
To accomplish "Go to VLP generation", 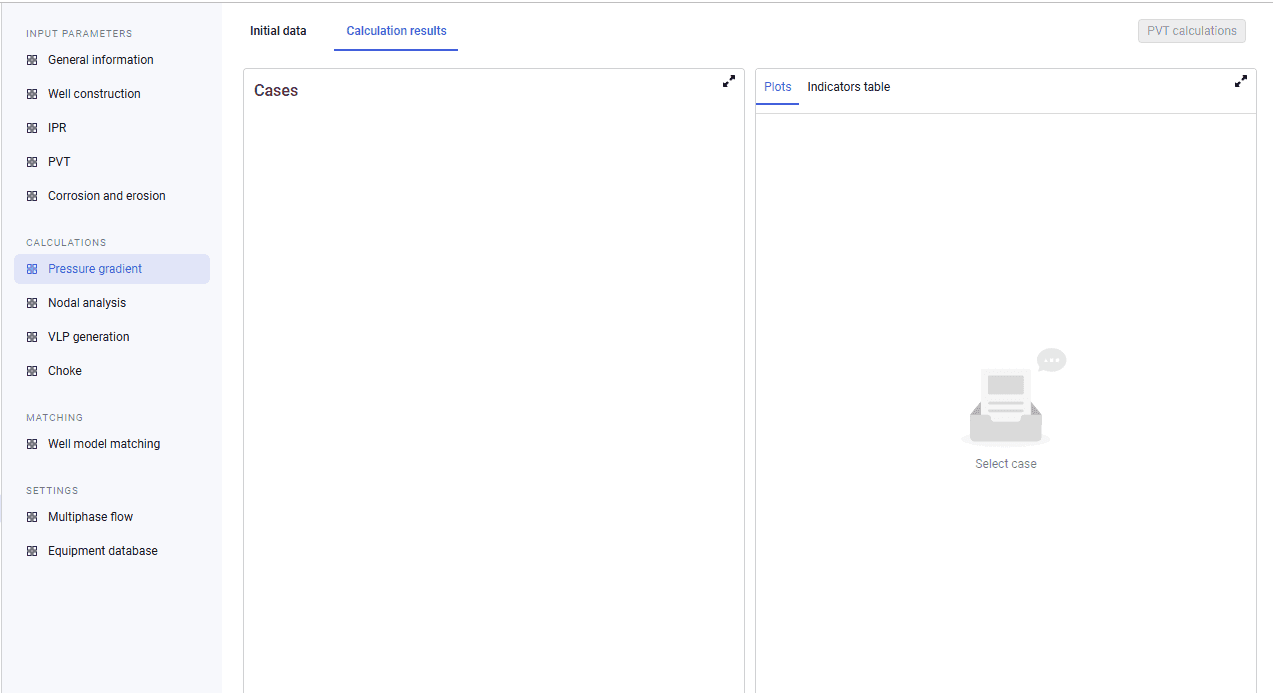I will click(x=112, y=337).
